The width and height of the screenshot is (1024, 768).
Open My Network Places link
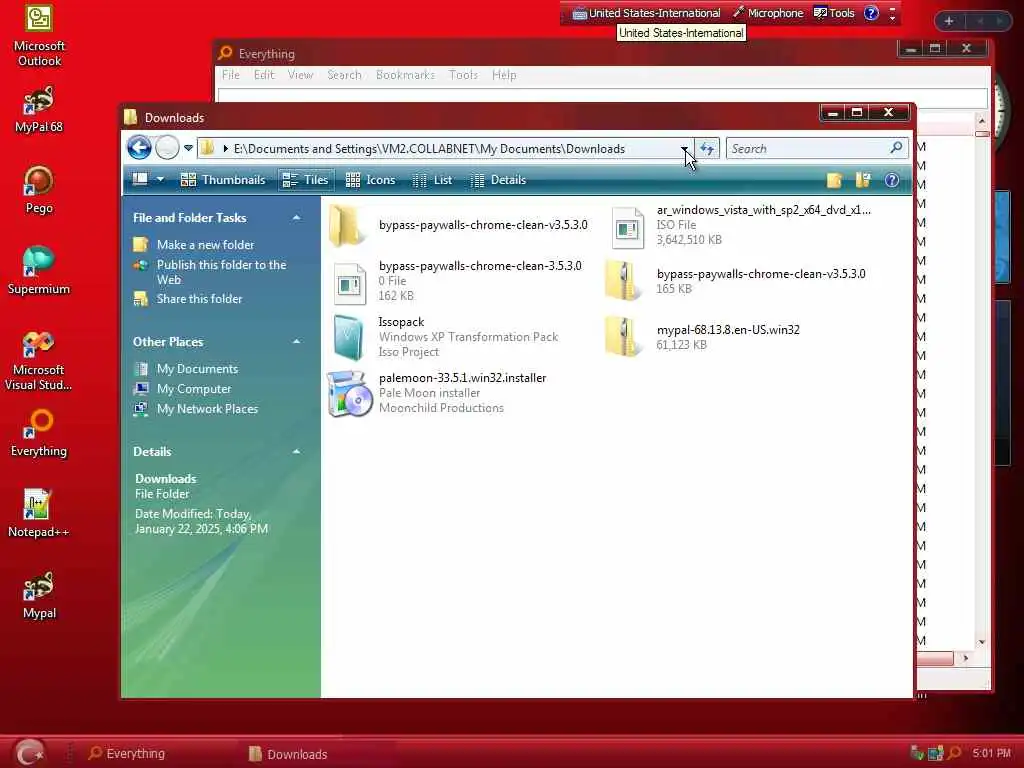coord(207,409)
